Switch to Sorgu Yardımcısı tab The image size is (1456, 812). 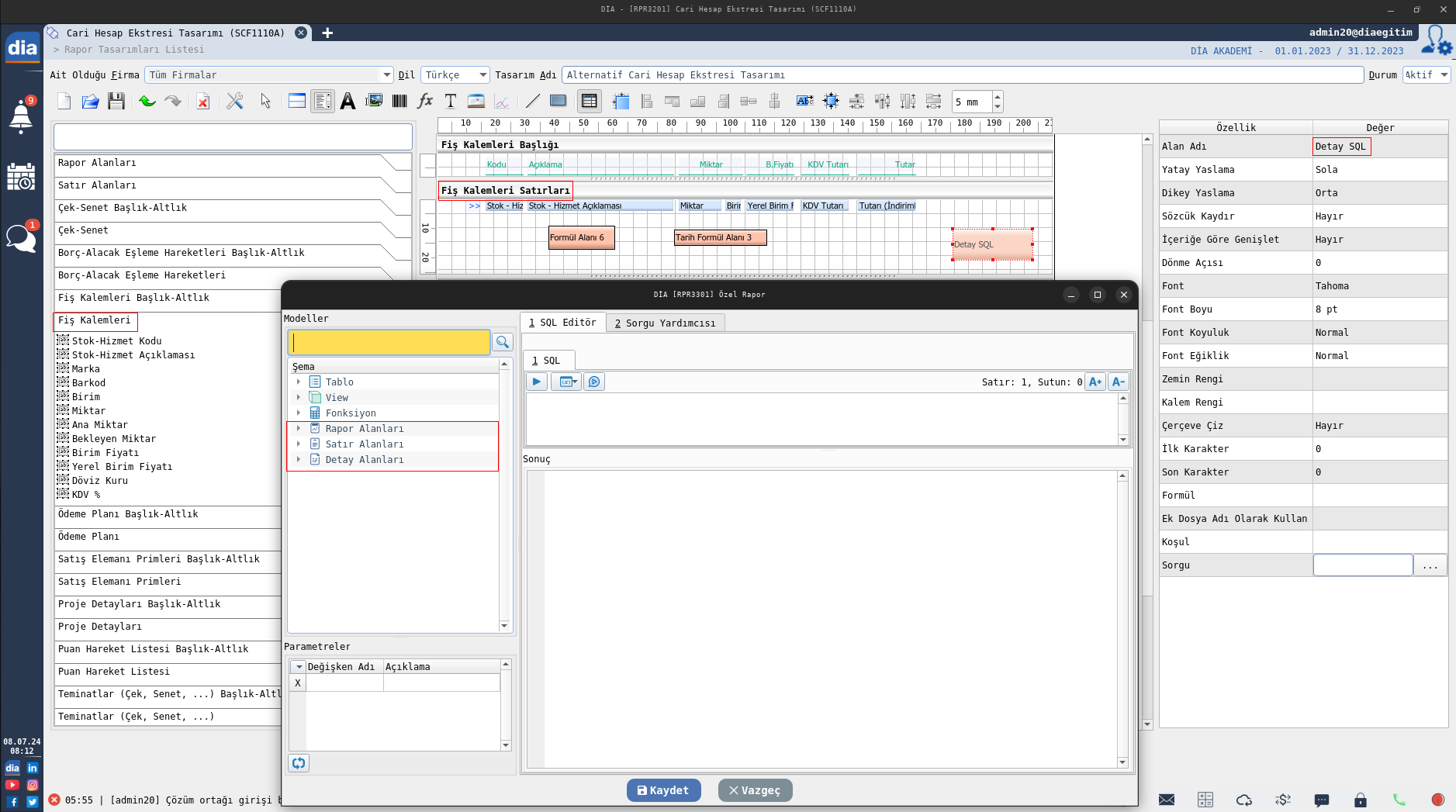pyautogui.click(x=665, y=323)
